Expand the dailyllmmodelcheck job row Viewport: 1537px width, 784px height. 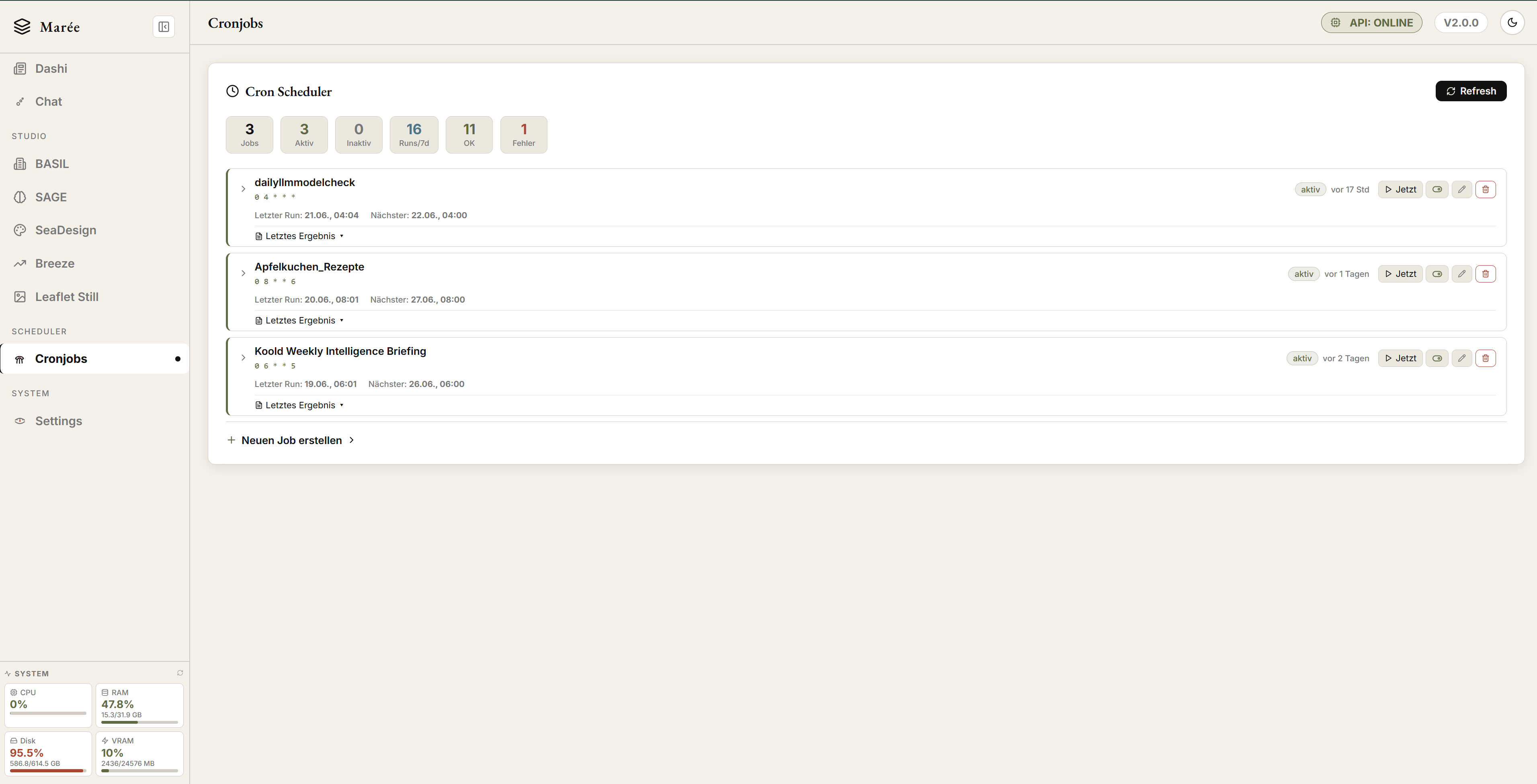click(x=243, y=189)
